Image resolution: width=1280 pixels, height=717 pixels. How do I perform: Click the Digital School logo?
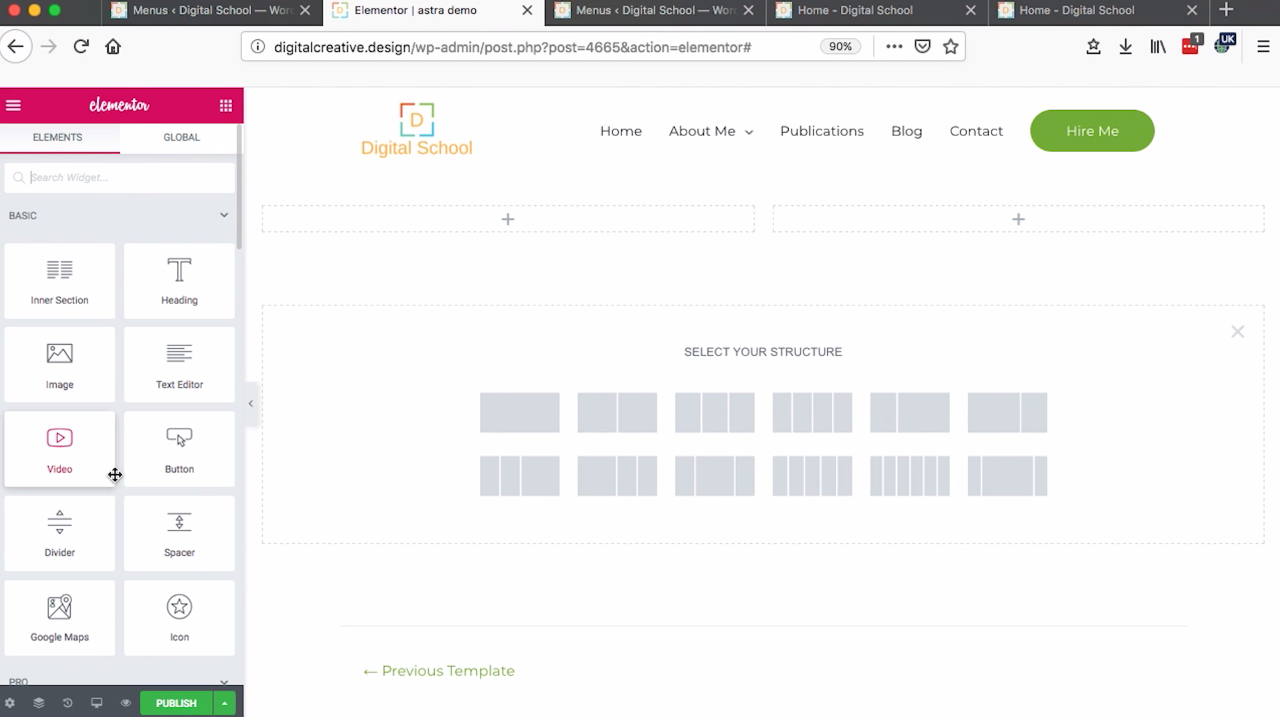point(416,130)
